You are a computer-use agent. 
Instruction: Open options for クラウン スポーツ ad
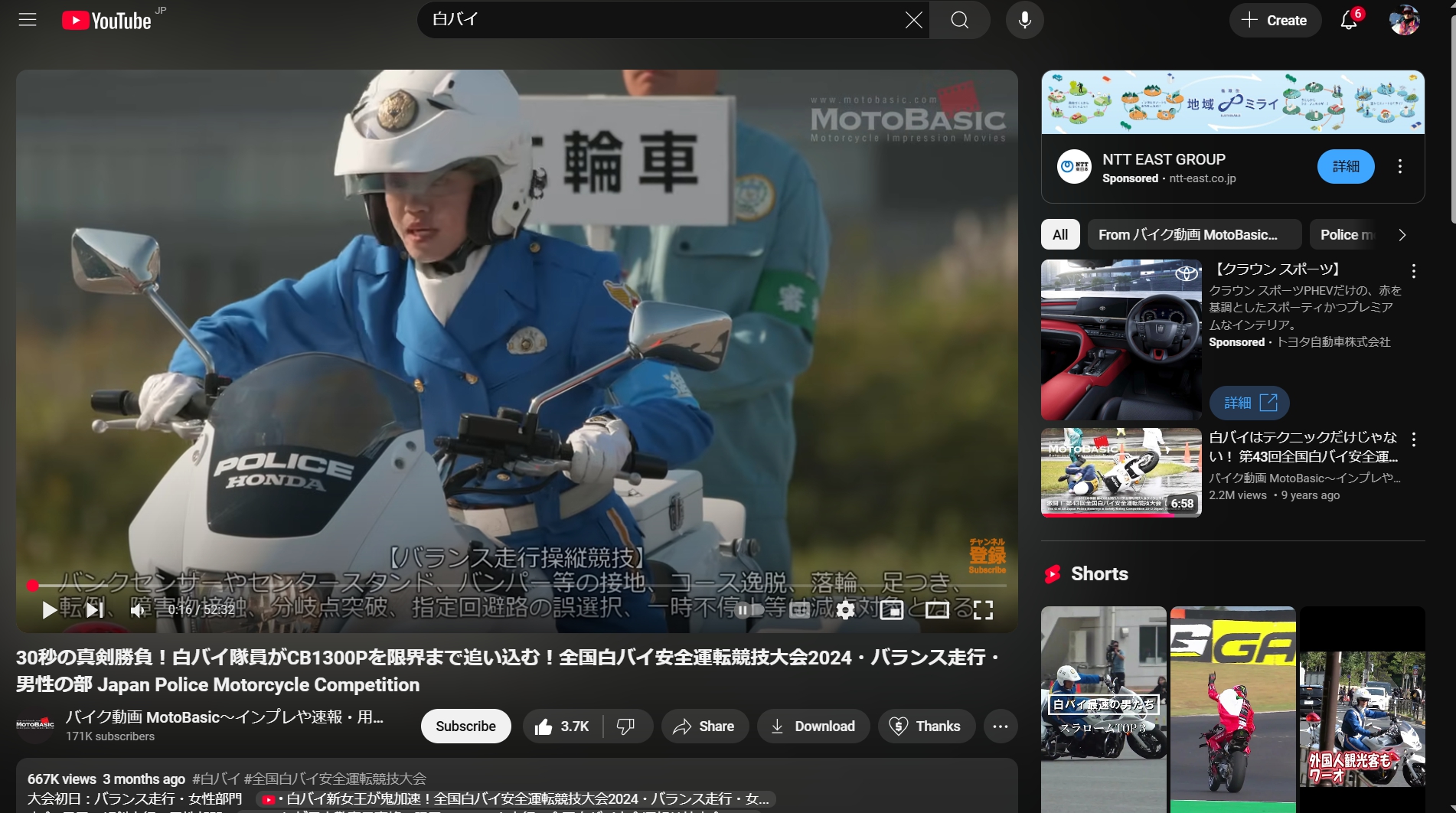(x=1414, y=271)
